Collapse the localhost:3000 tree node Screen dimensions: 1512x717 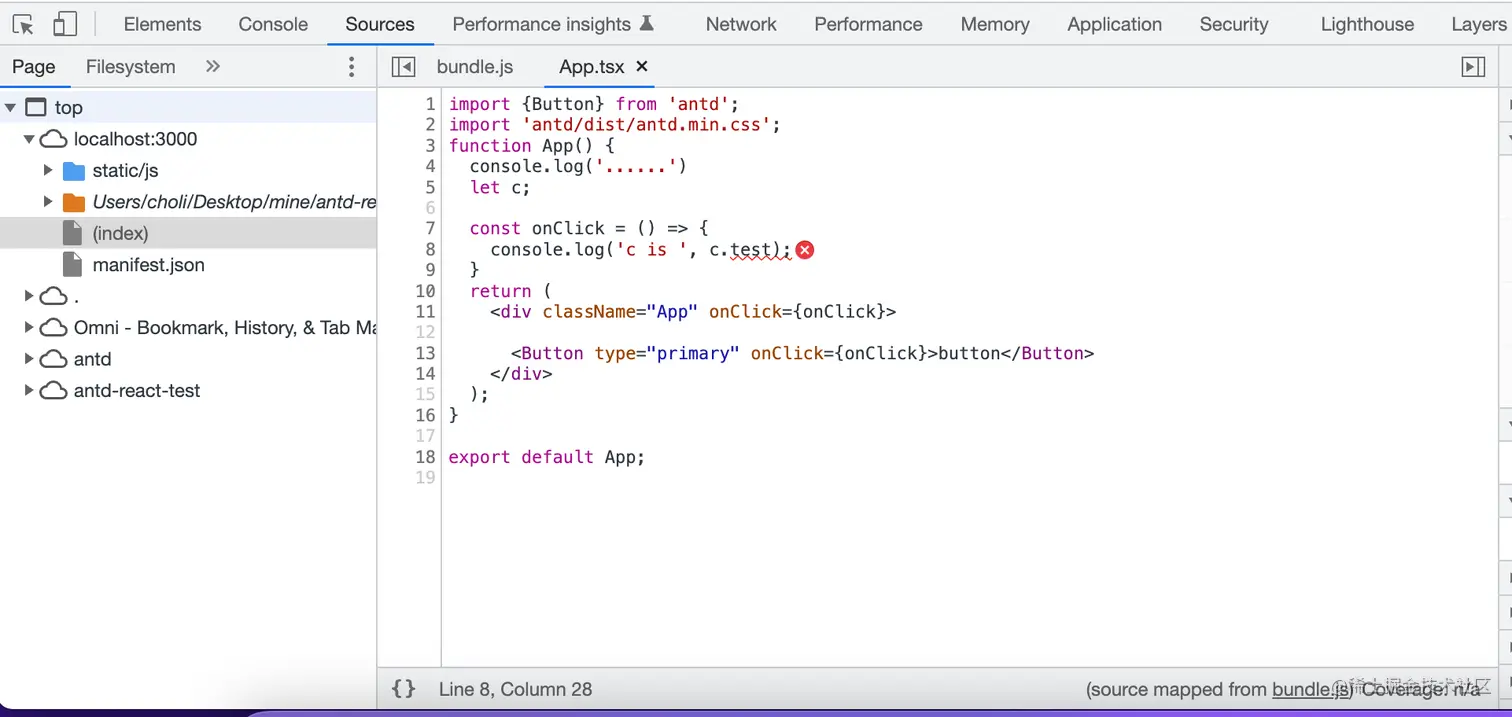click(x=30, y=139)
